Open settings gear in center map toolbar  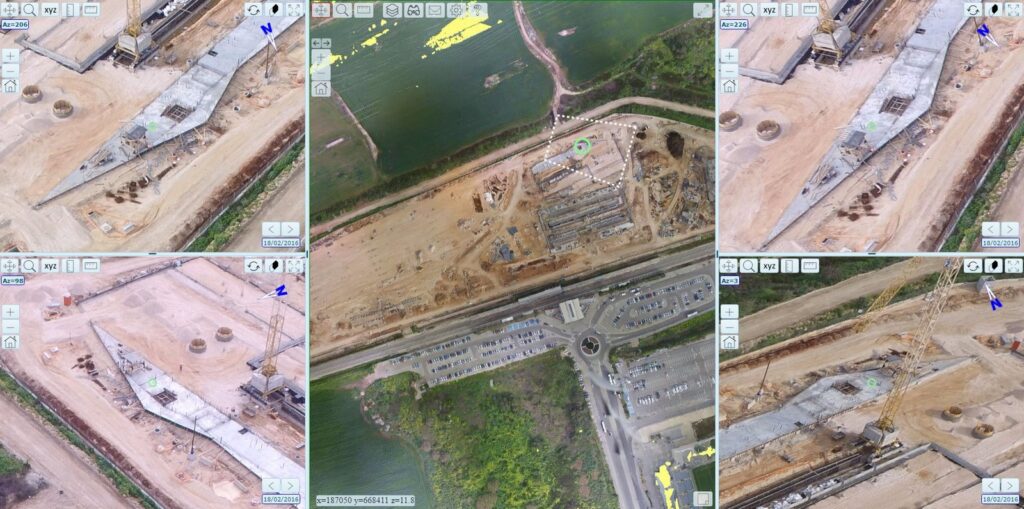click(456, 10)
